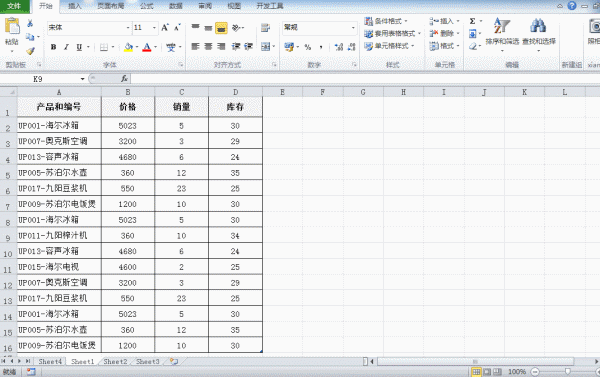Open the font size dropdown showing 11

click(154, 28)
